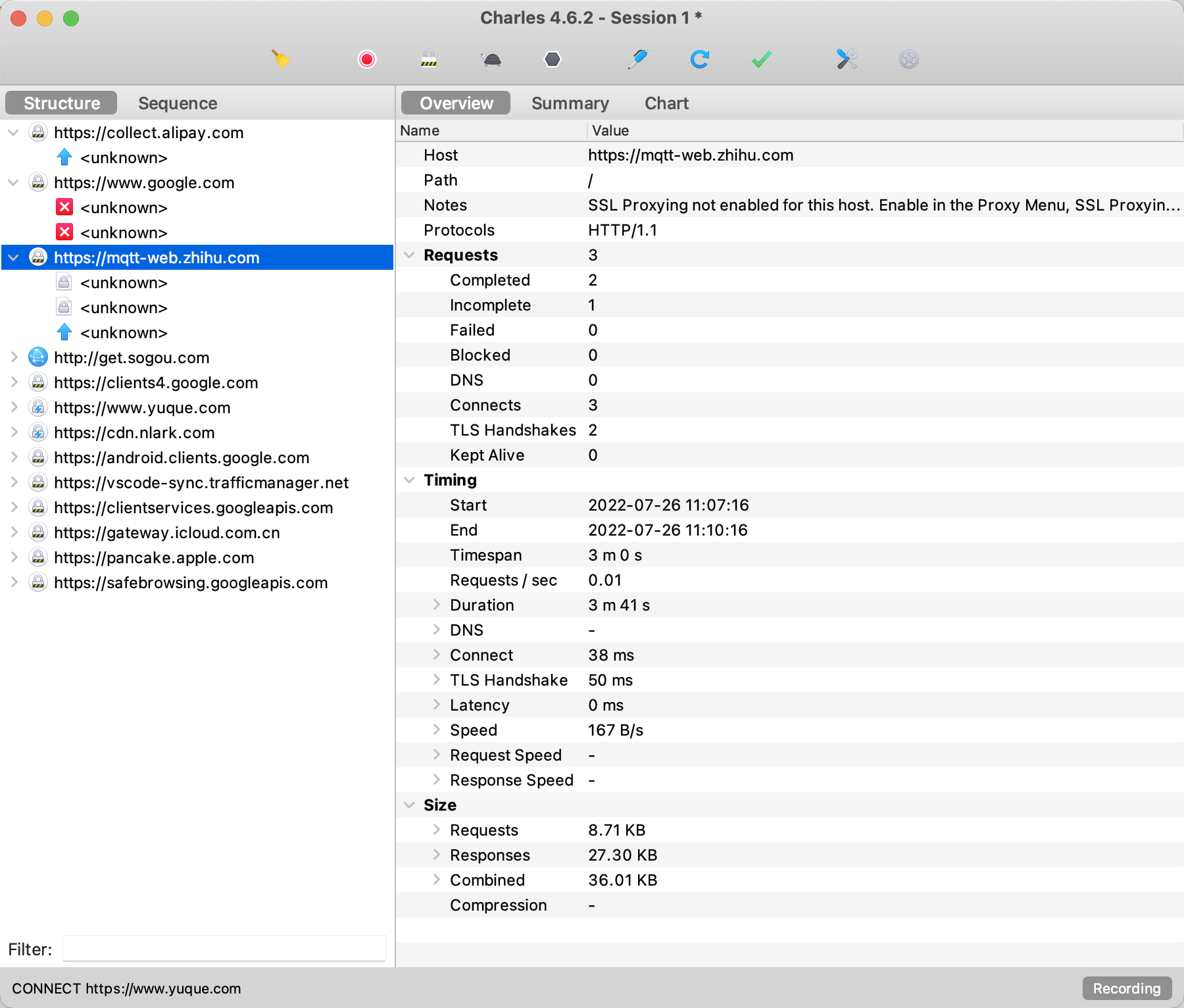The width and height of the screenshot is (1184, 1008).
Task: Expand the clientservices.googleapis.com node
Action: coord(13,508)
